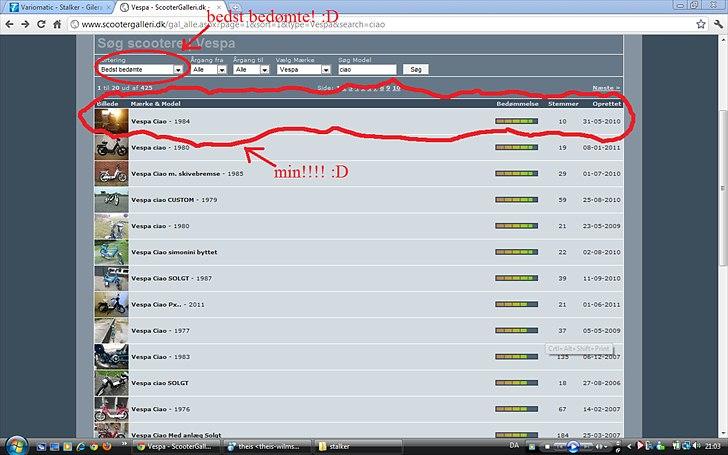Click rating bar of Vespa Ciao Px 2011
Screen dimensions: 728x455
tap(516, 303)
